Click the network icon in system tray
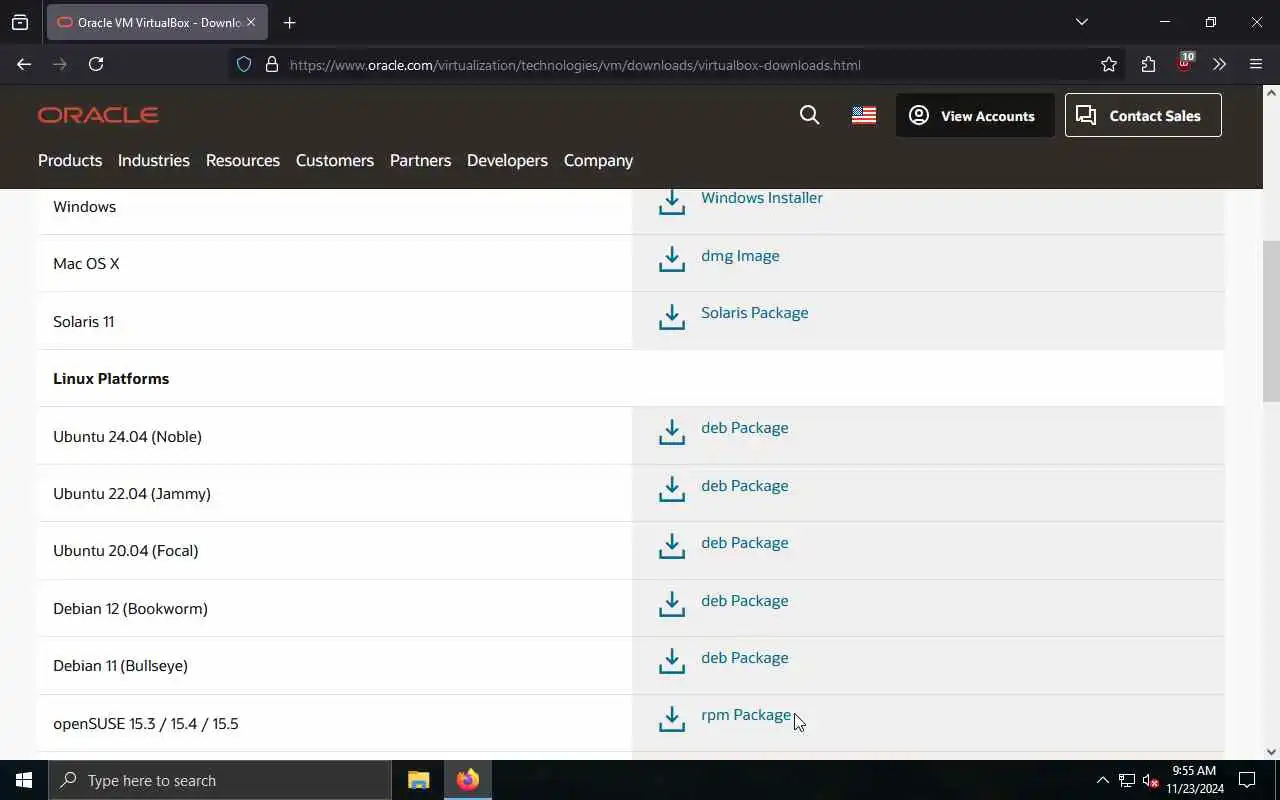 (x=1127, y=780)
